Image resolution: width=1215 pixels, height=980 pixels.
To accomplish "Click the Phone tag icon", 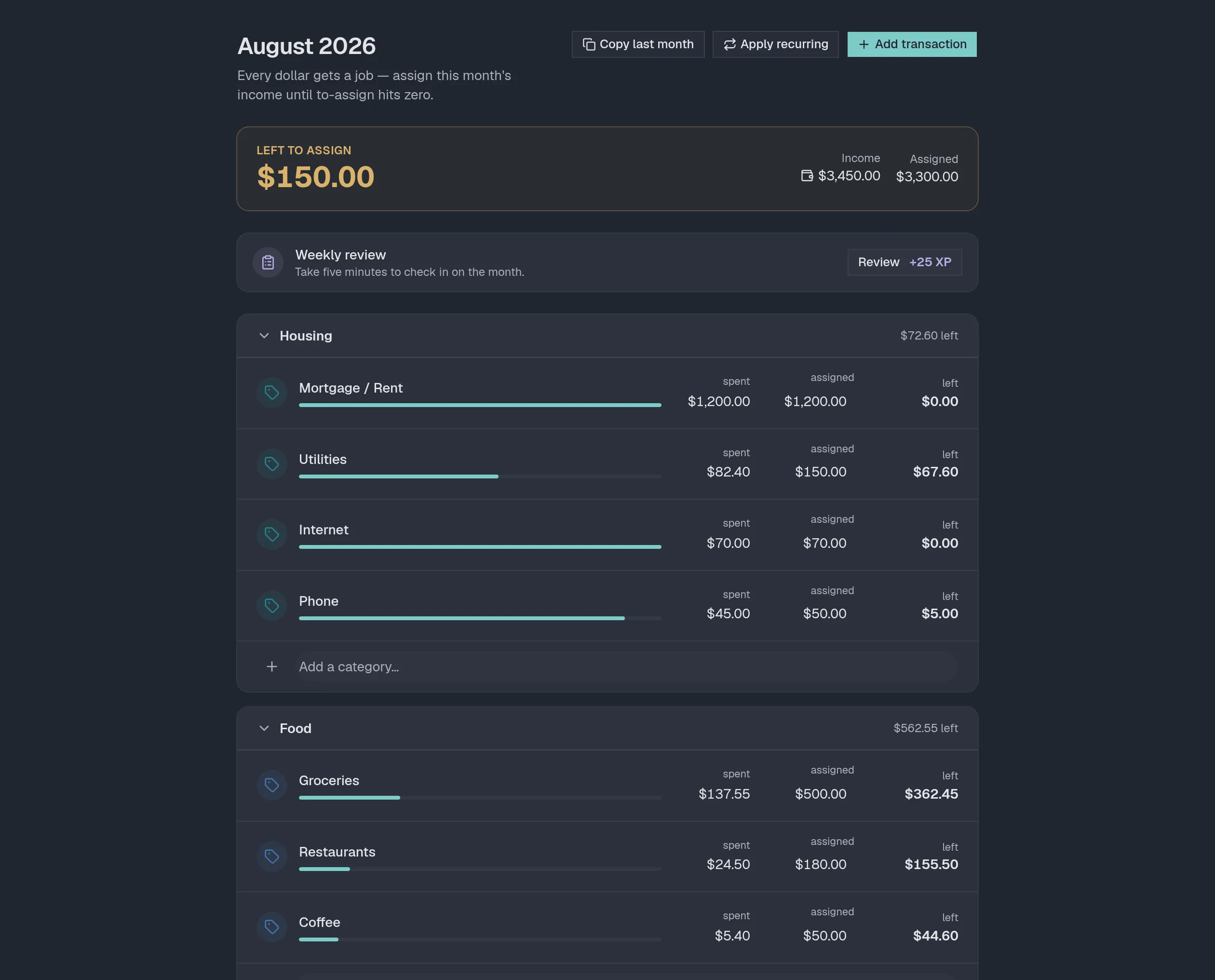I will tap(271, 606).
